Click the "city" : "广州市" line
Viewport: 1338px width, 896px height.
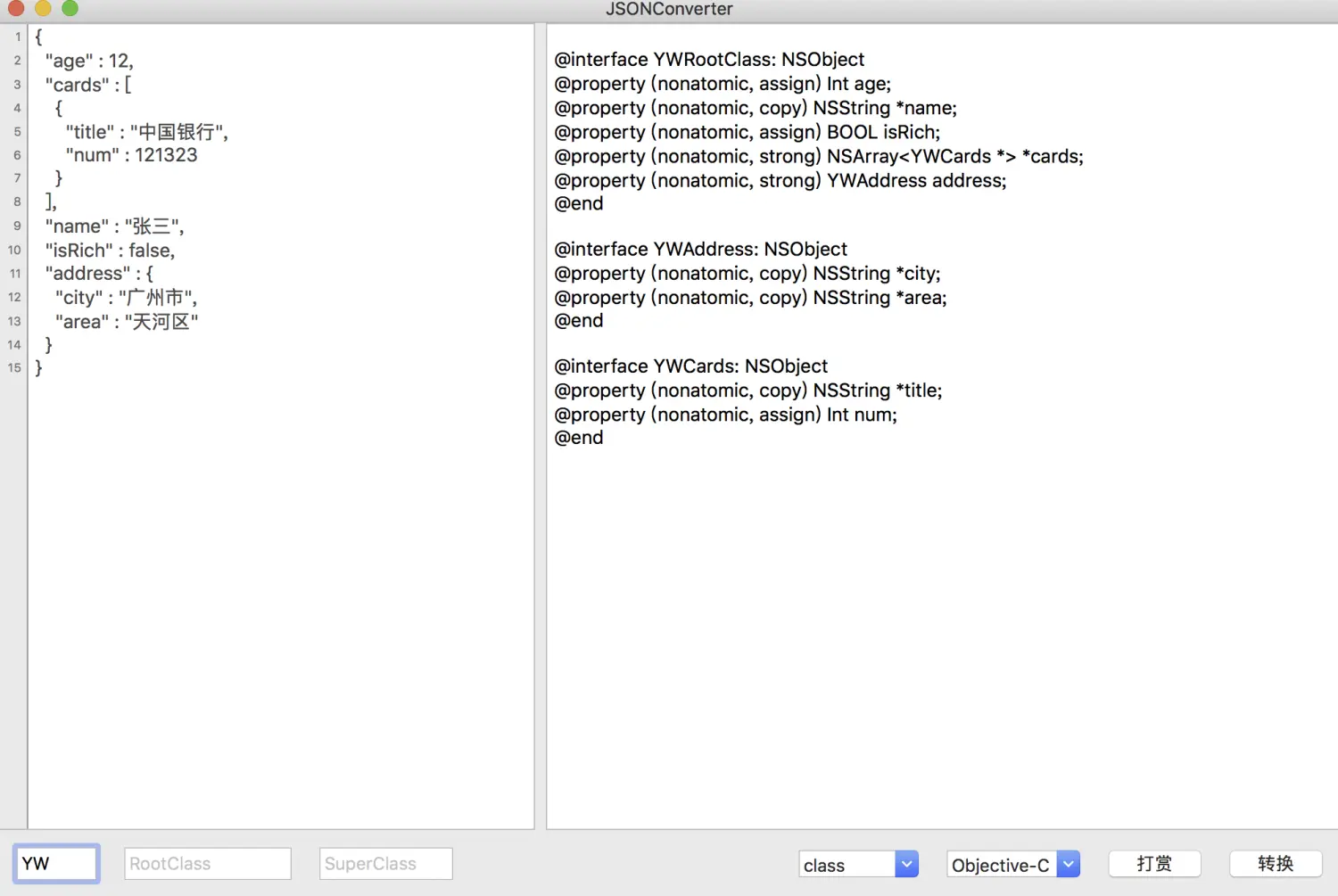click(x=126, y=298)
